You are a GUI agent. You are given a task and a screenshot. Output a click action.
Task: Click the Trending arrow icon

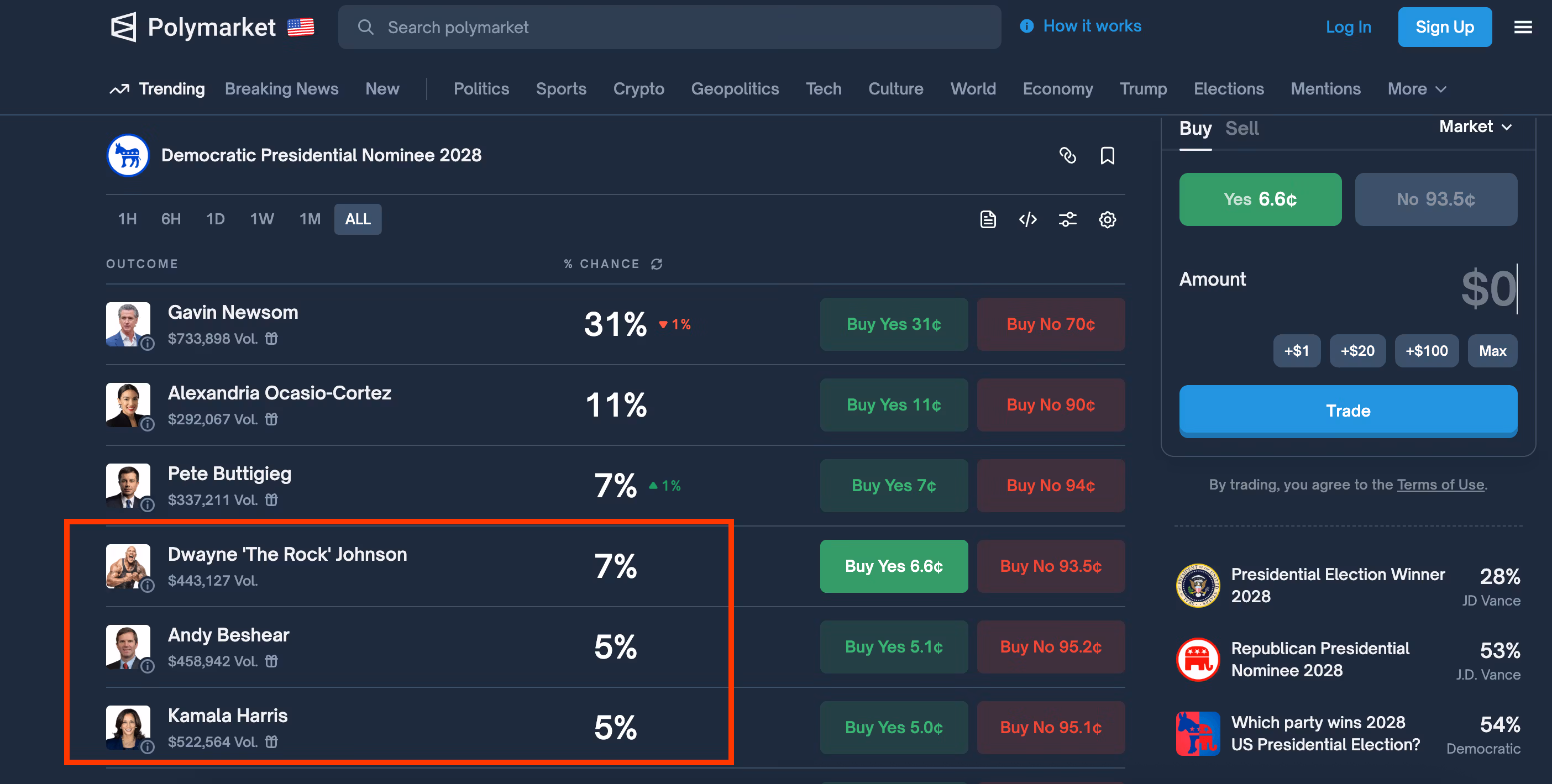[x=119, y=89]
